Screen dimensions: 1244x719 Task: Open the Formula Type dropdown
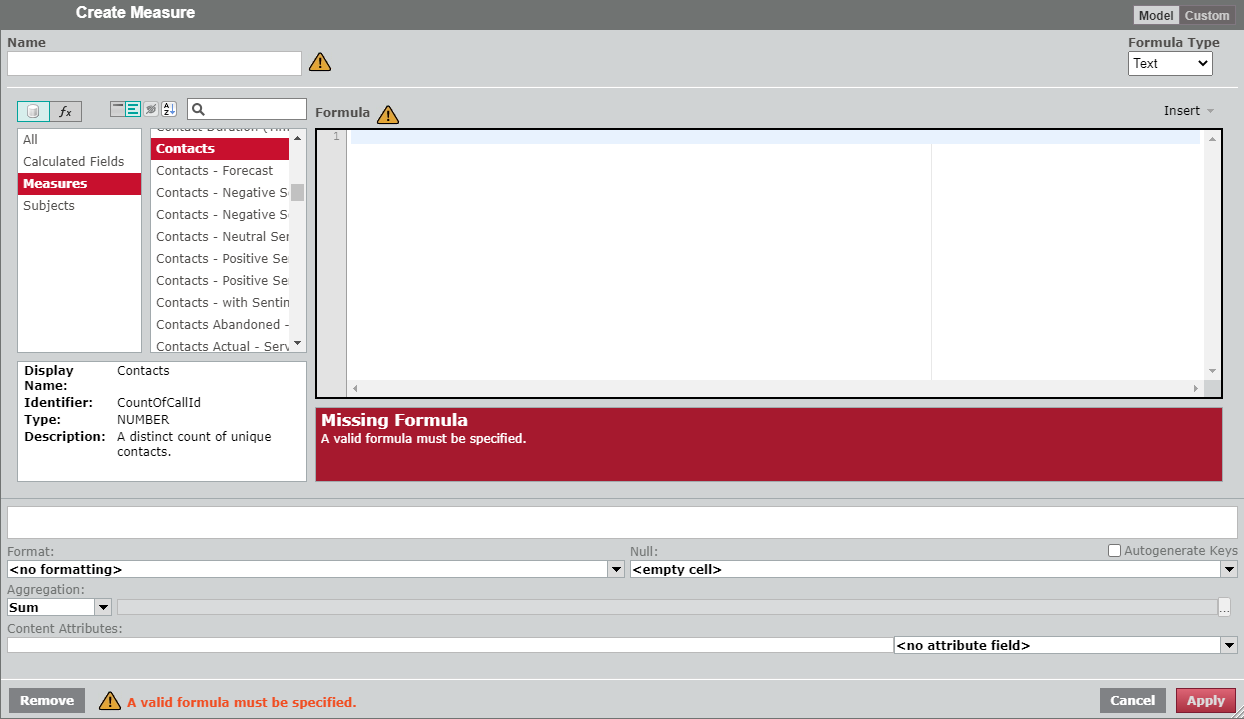point(1170,63)
